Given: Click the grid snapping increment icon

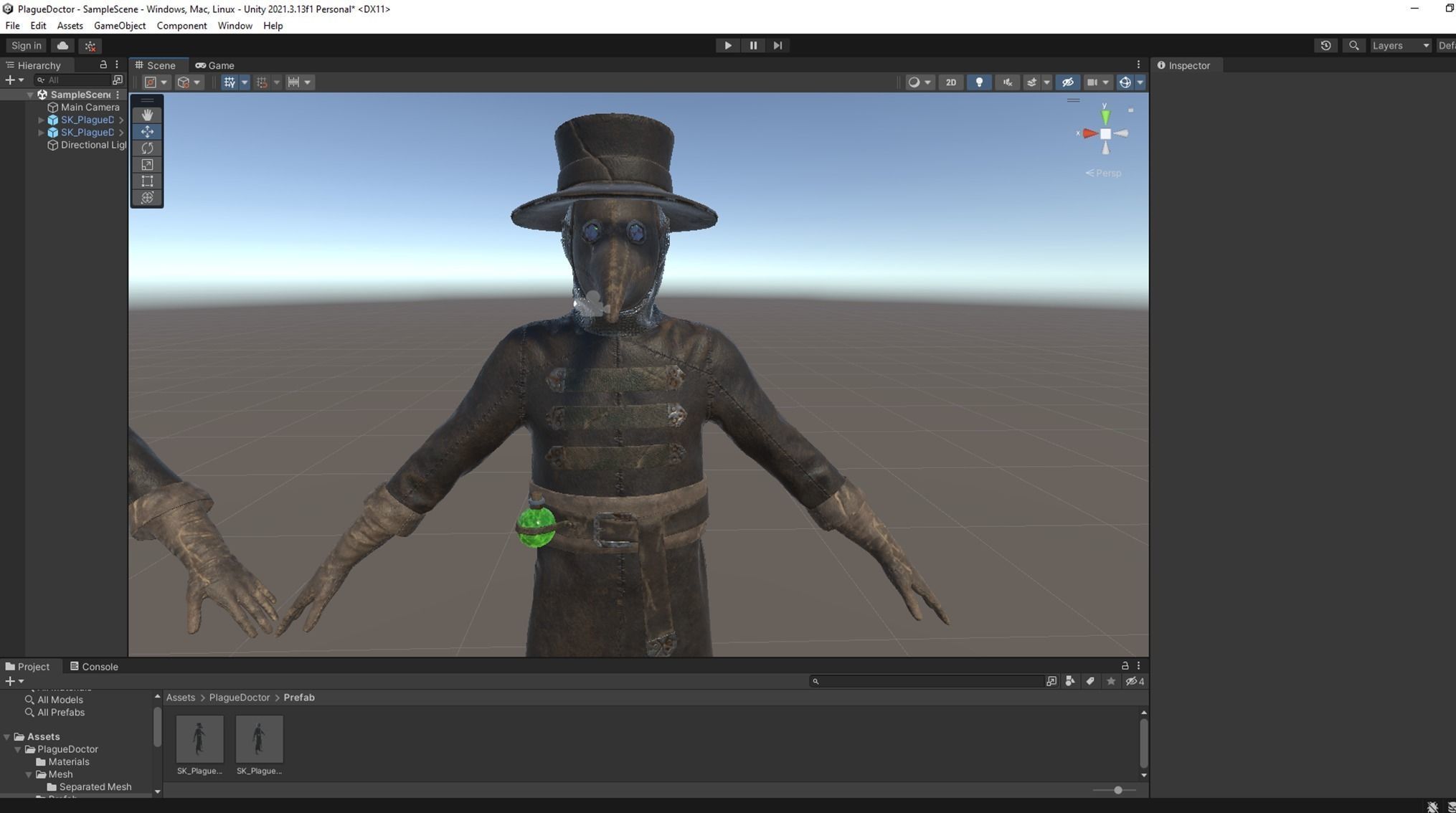Looking at the screenshot, I should (x=262, y=82).
